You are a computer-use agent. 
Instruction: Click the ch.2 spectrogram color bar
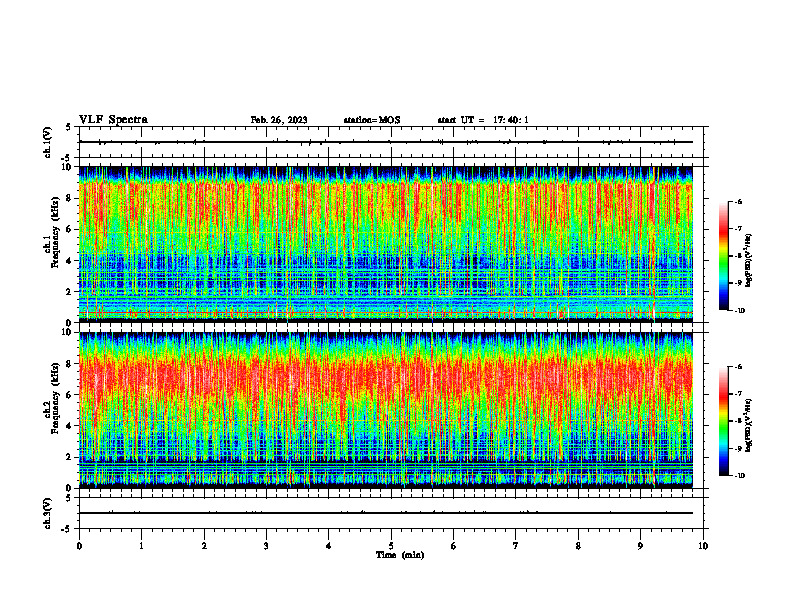point(723,421)
